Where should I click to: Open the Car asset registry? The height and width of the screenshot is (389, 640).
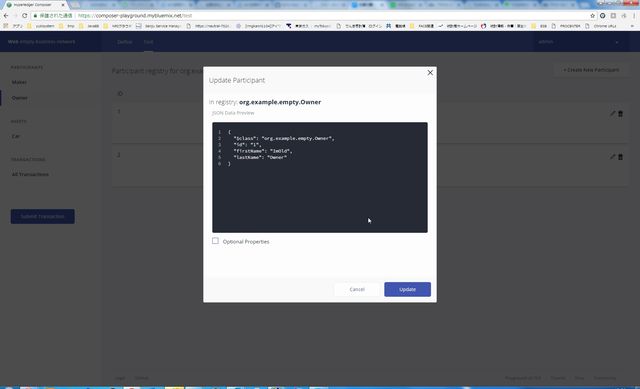[16, 136]
